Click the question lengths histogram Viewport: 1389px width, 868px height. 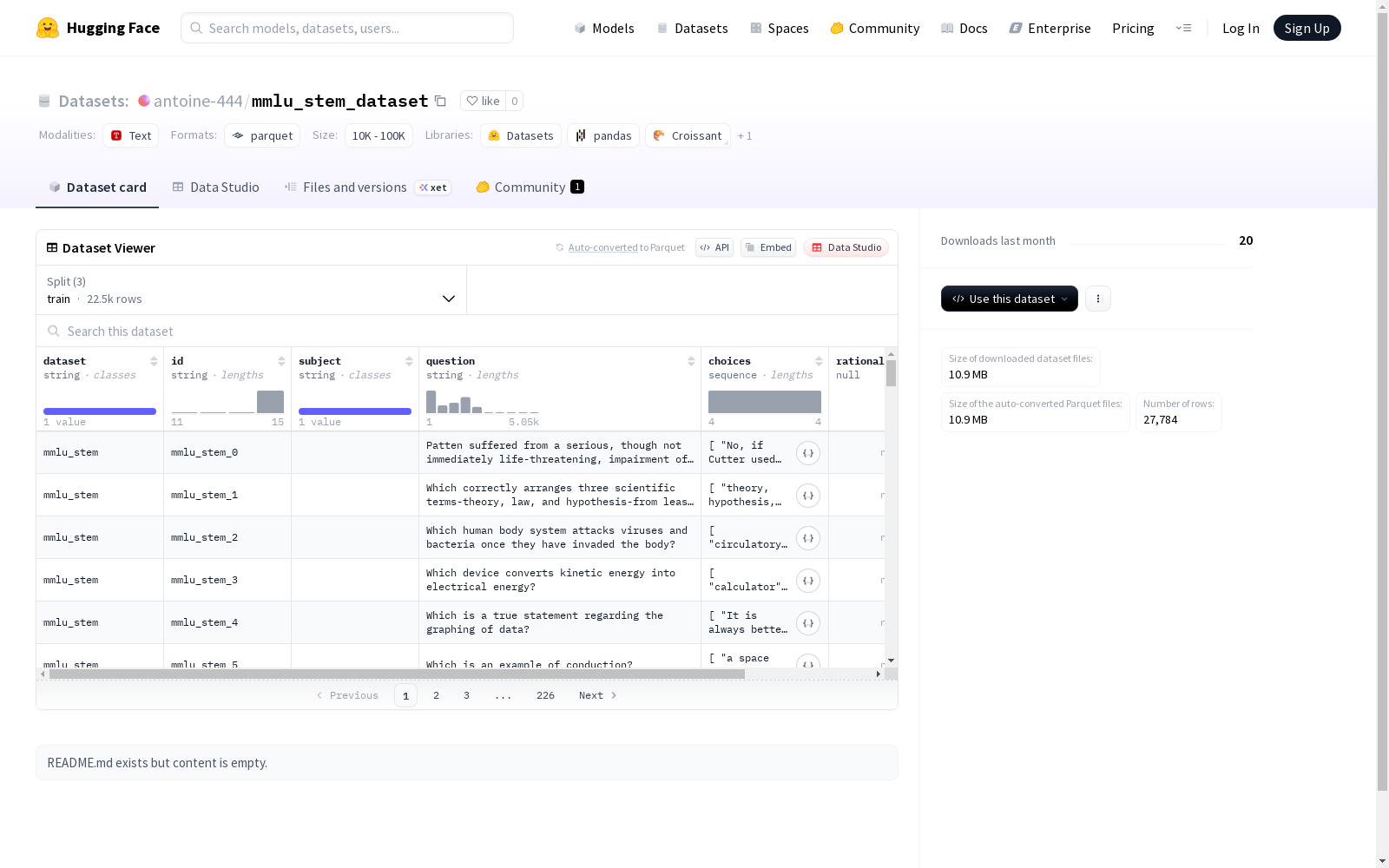tap(482, 402)
